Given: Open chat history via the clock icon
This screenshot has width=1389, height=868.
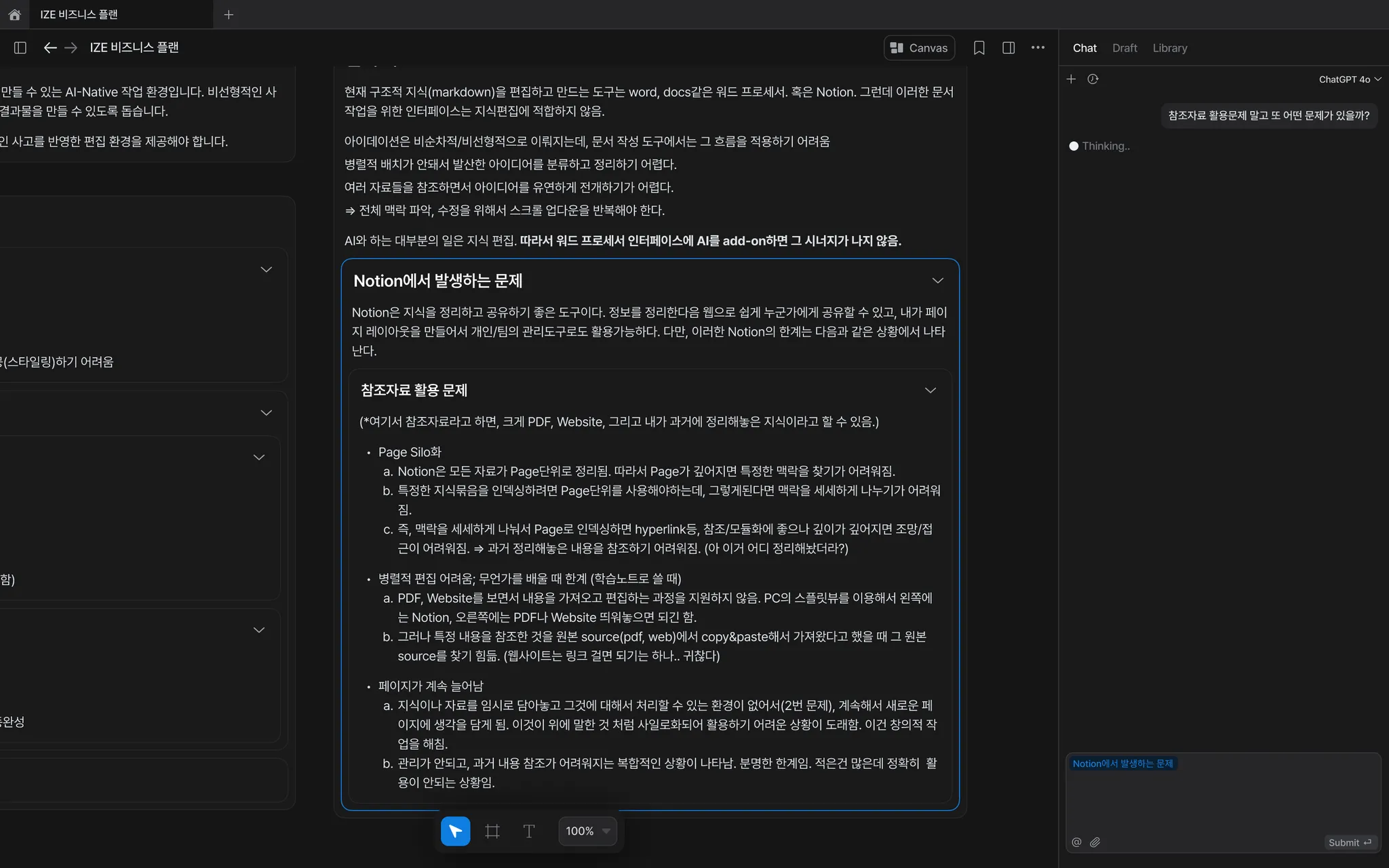Looking at the screenshot, I should (x=1093, y=79).
